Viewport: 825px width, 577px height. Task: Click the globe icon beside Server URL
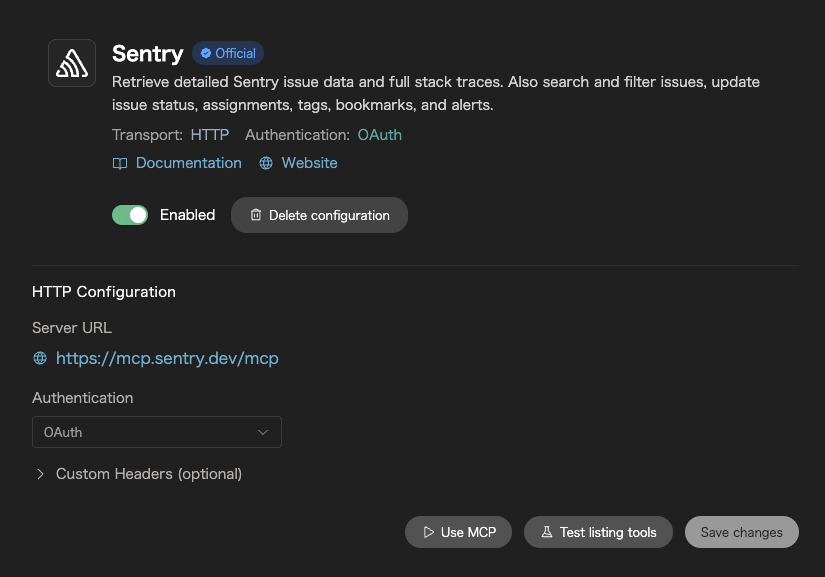coord(40,358)
